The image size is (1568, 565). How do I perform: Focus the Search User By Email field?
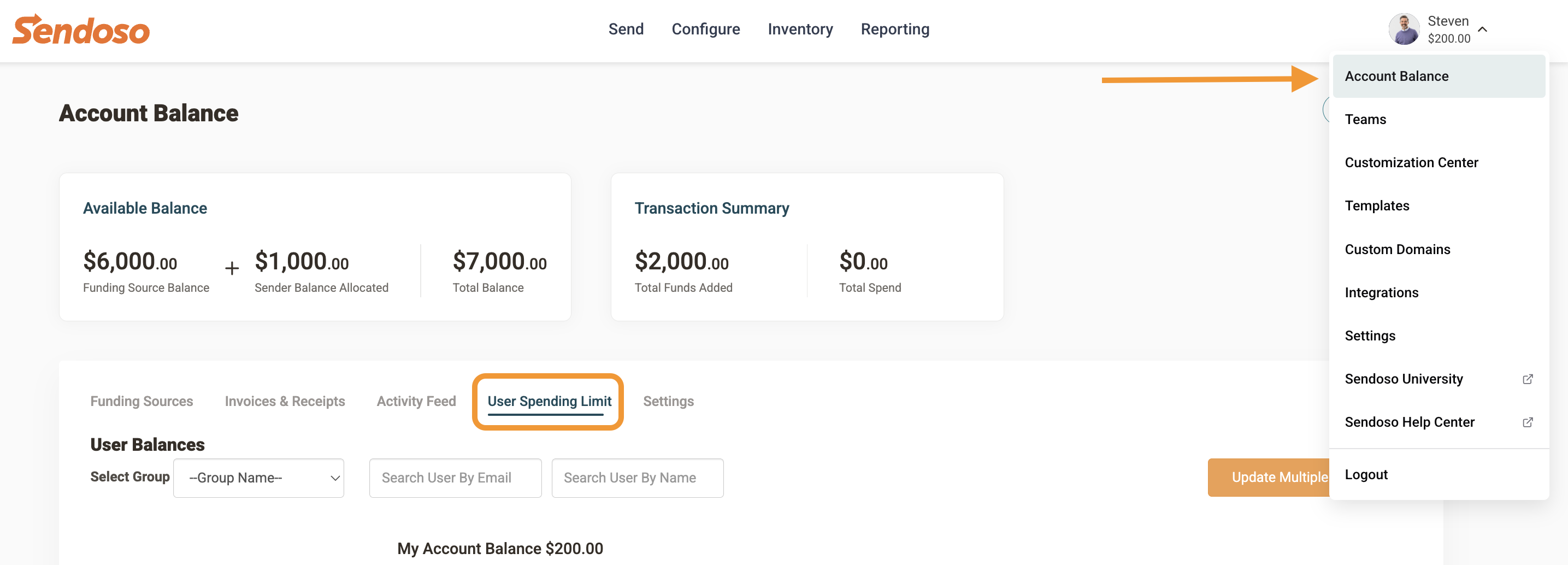(455, 478)
